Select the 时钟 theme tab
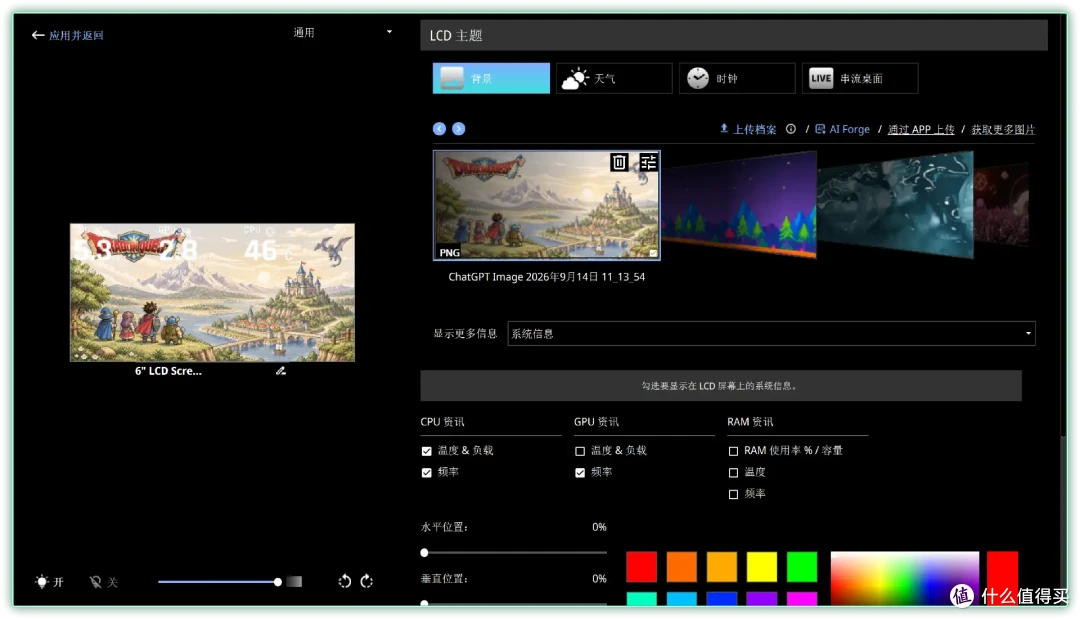Image resolution: width=1080 pixels, height=619 pixels. (737, 78)
